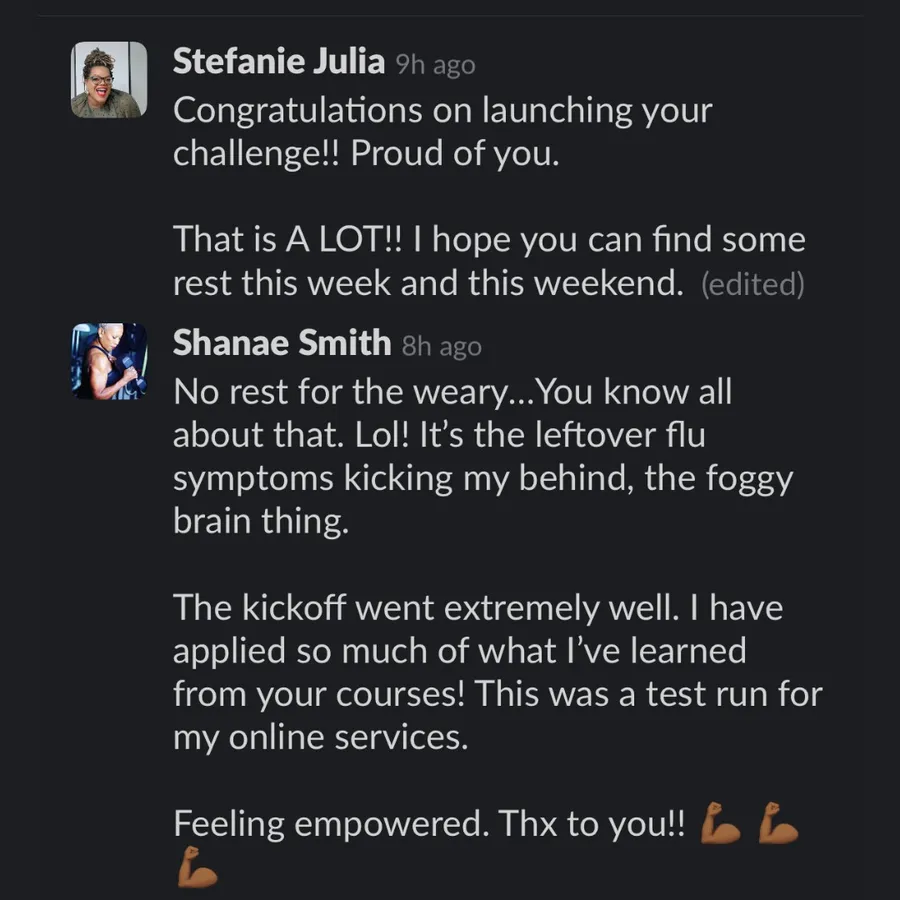Click the Feeling empowered line
900x900 pixels.
pyautogui.click(x=429, y=823)
